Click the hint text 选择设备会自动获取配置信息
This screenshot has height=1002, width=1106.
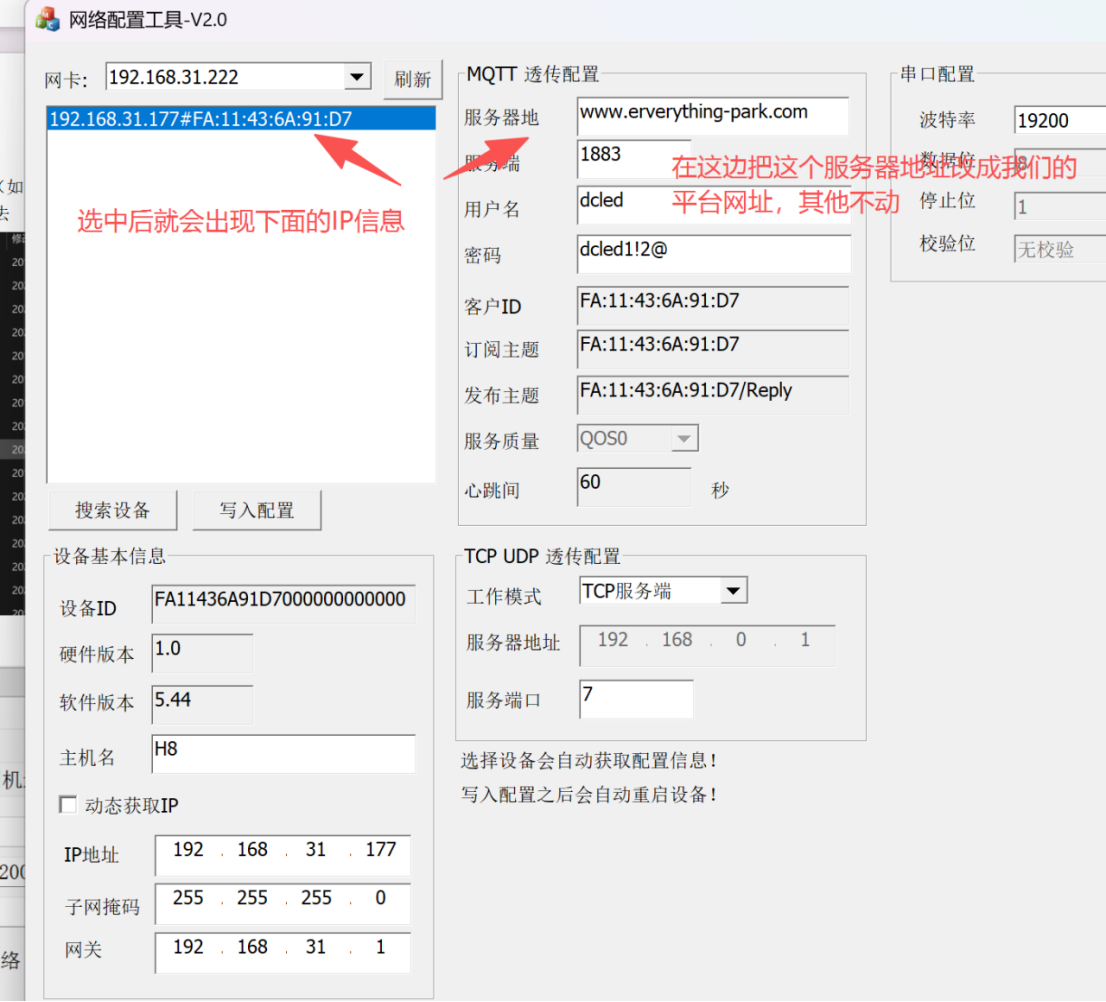[589, 761]
